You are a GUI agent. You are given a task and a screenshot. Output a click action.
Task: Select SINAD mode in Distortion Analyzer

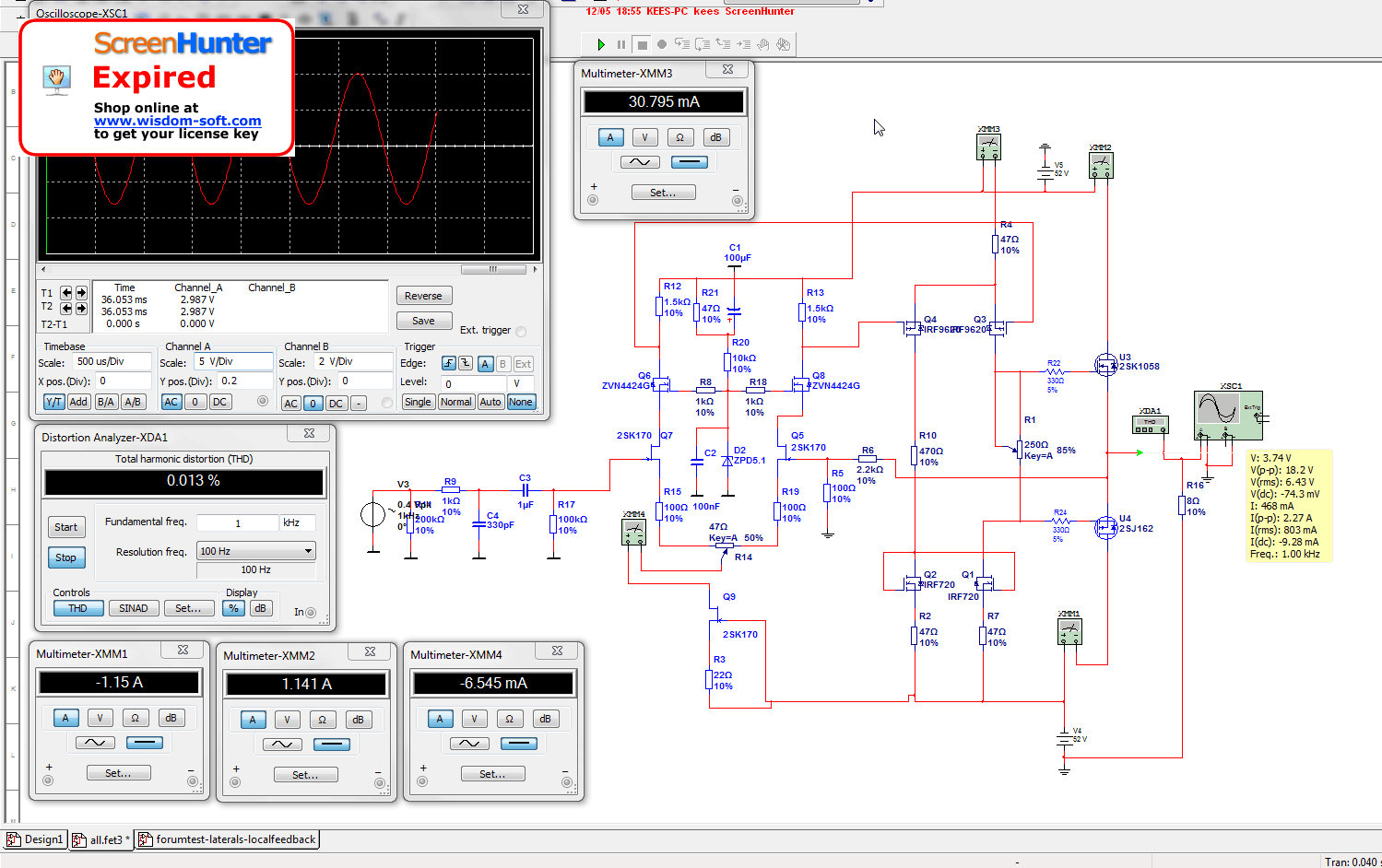[133, 608]
